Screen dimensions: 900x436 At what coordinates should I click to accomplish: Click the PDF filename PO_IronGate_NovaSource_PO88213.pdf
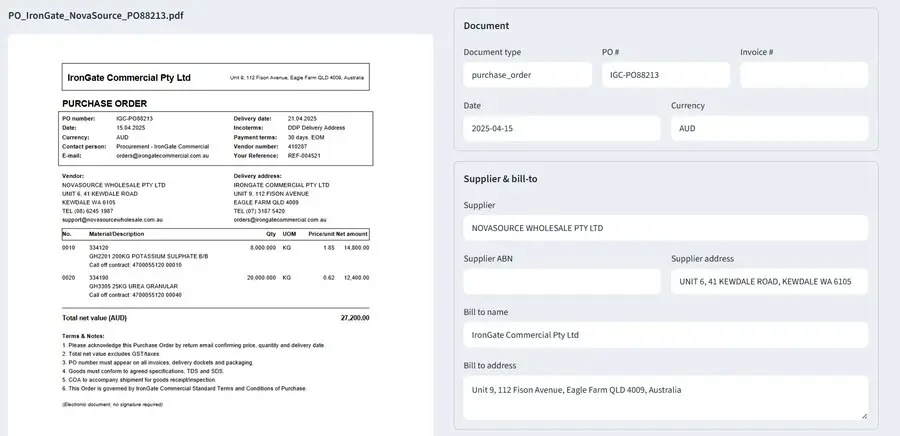[96, 15]
